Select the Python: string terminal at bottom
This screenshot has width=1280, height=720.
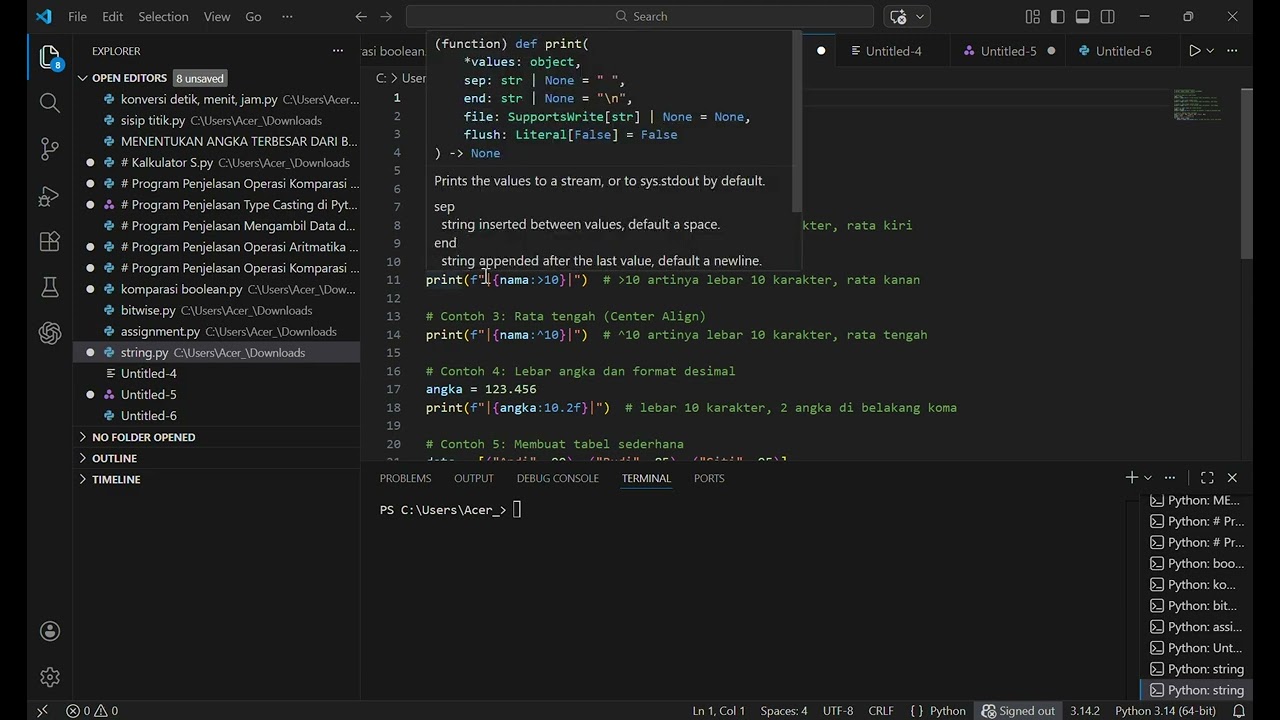[x=1196, y=690]
